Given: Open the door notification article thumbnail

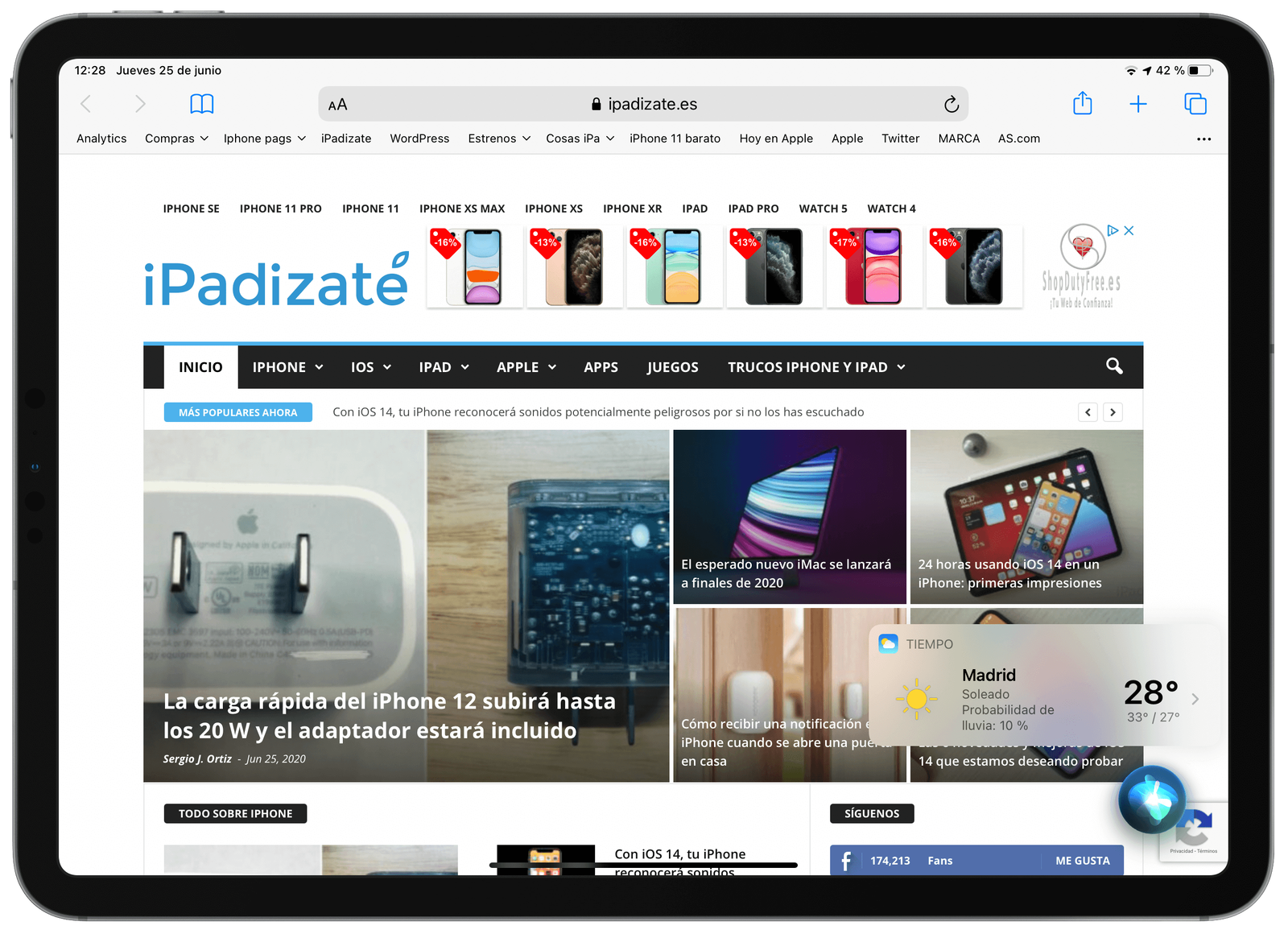Looking at the screenshot, I should click(773, 694).
